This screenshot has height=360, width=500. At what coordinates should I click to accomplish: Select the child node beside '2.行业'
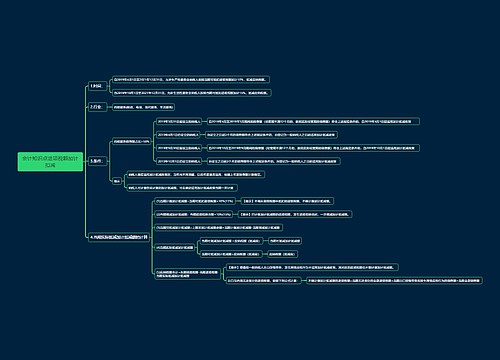[143, 107]
